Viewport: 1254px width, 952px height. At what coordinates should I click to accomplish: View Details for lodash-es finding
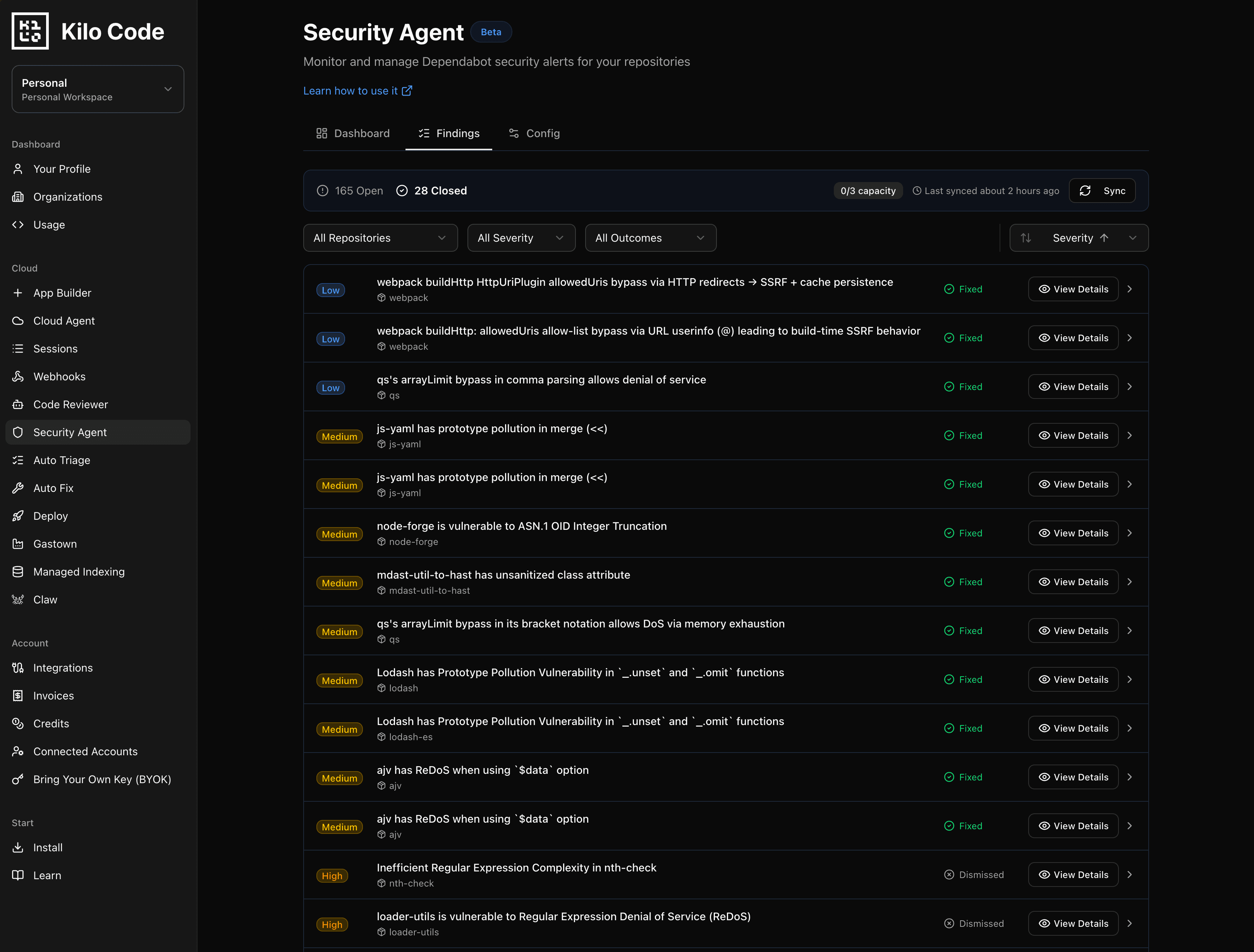(1073, 728)
